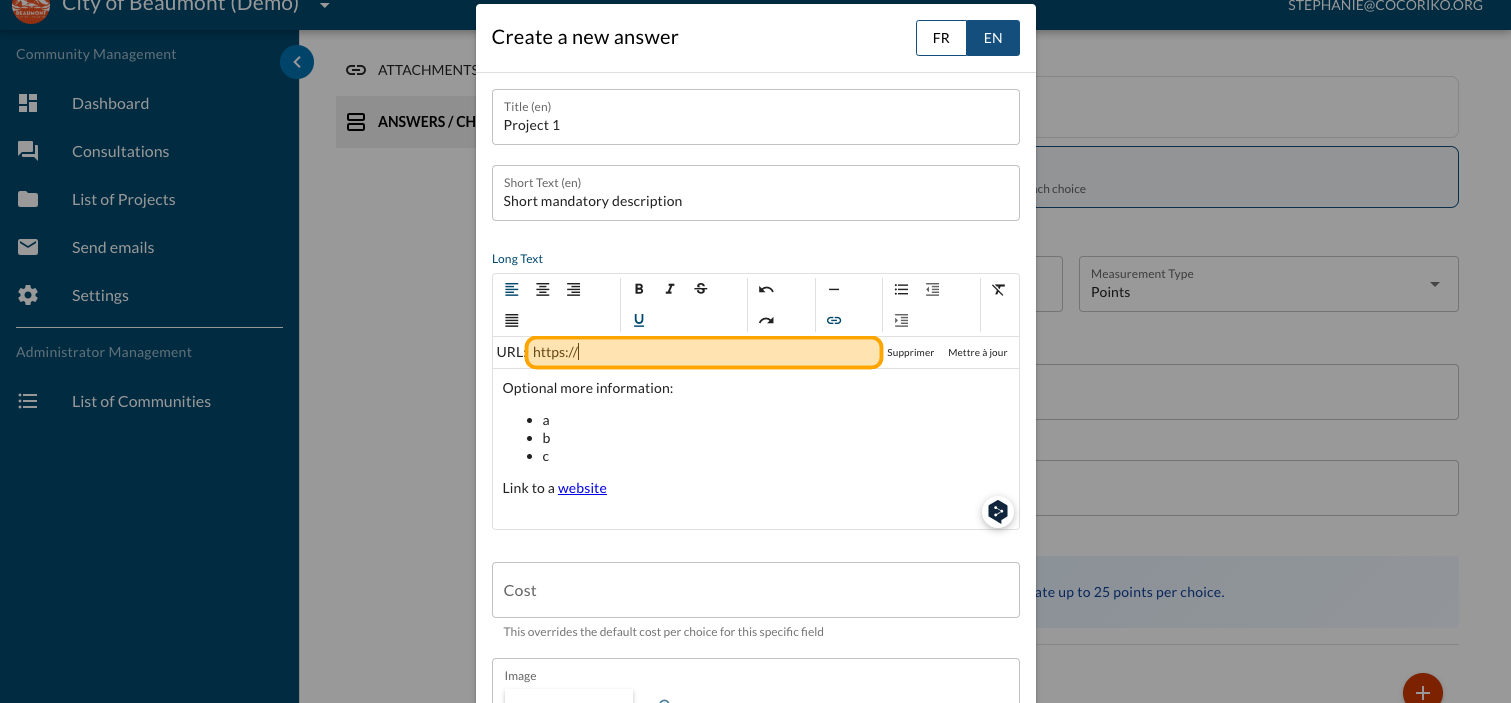Toggle bold formatting in Long Text editor
Screen dimensions: 1511x703
[639, 289]
